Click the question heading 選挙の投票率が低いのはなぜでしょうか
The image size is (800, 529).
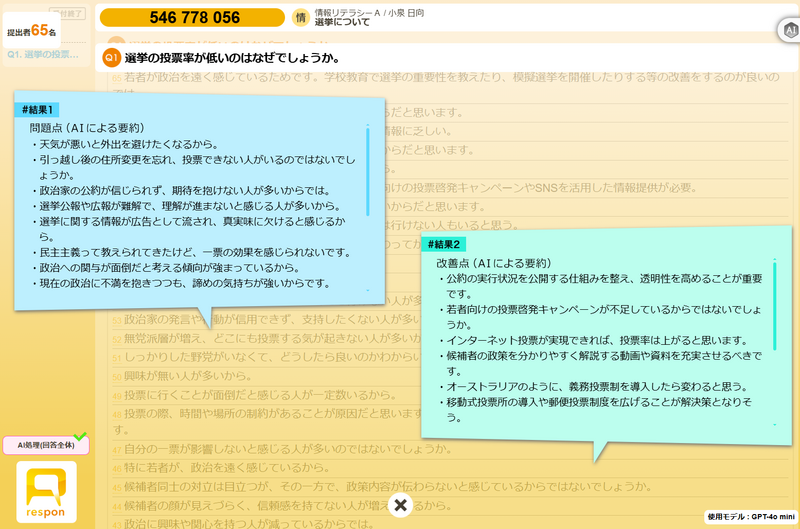click(x=232, y=58)
